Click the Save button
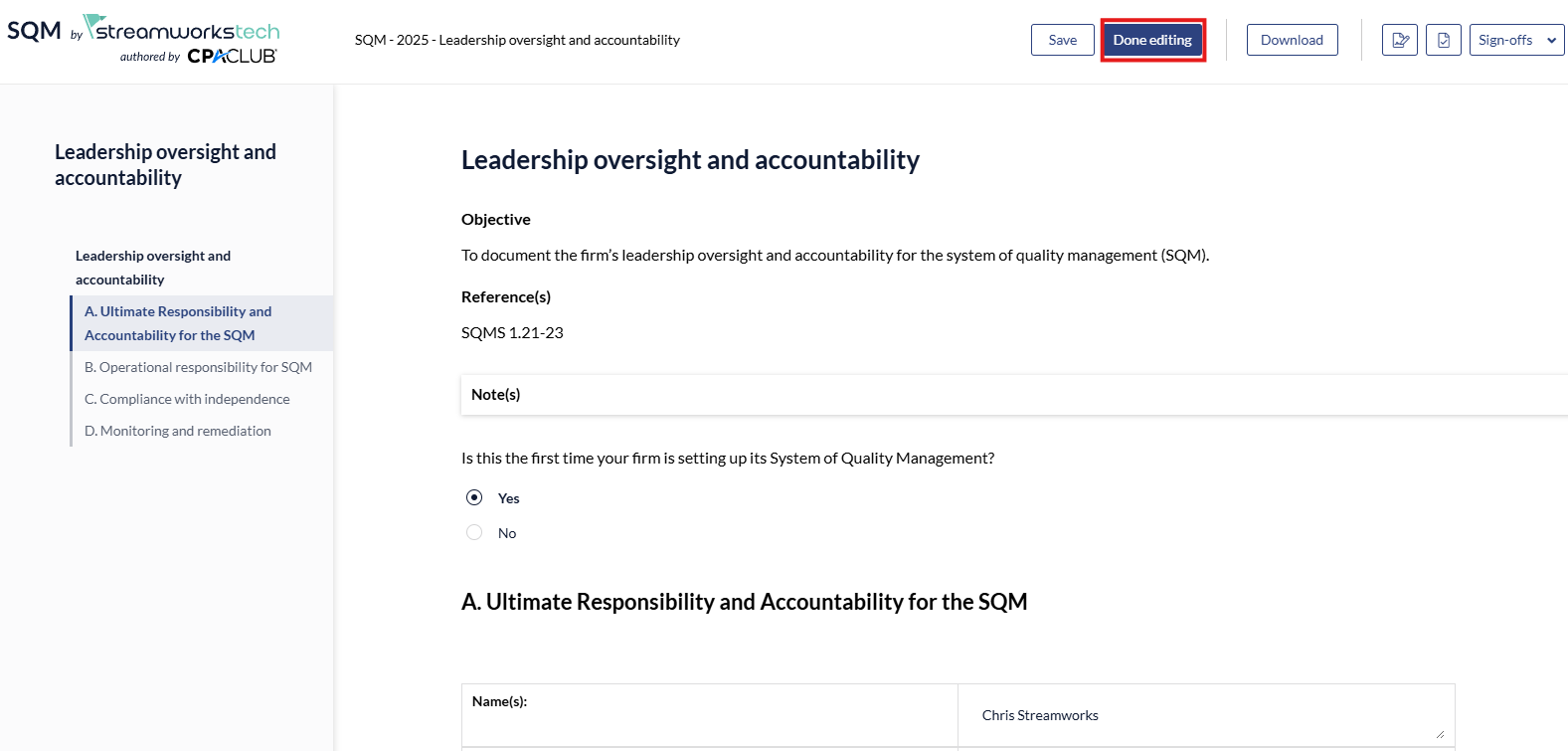Image resolution: width=1568 pixels, height=751 pixels. pyautogui.click(x=1062, y=40)
